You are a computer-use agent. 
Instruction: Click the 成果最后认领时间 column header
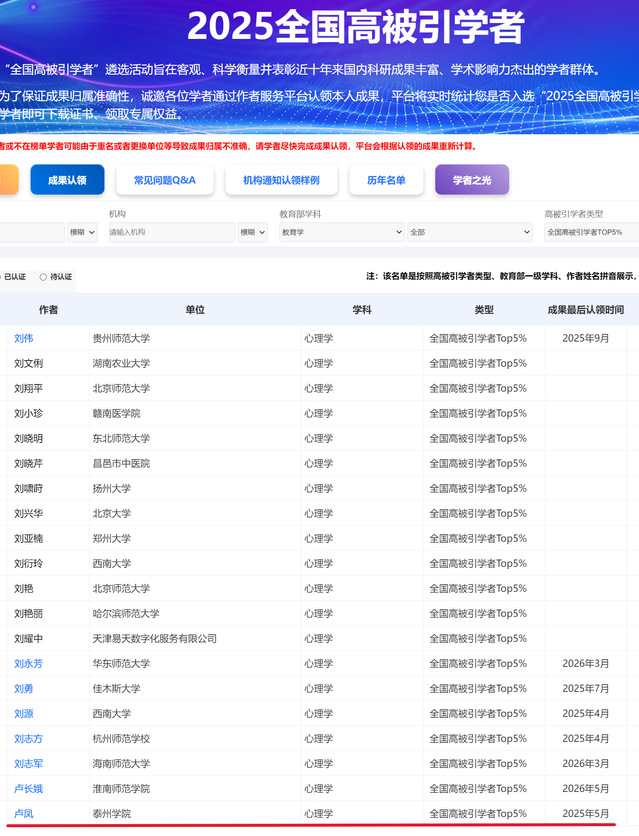(x=586, y=309)
